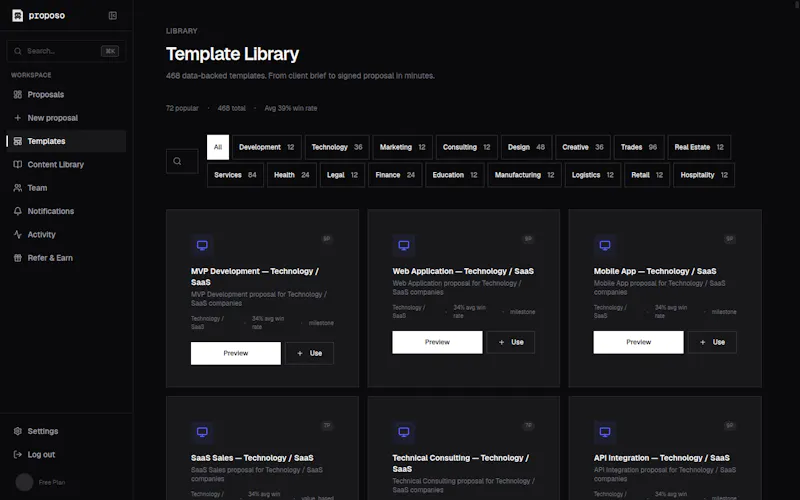
Task: Preview the Mobile App template
Action: tap(638, 342)
